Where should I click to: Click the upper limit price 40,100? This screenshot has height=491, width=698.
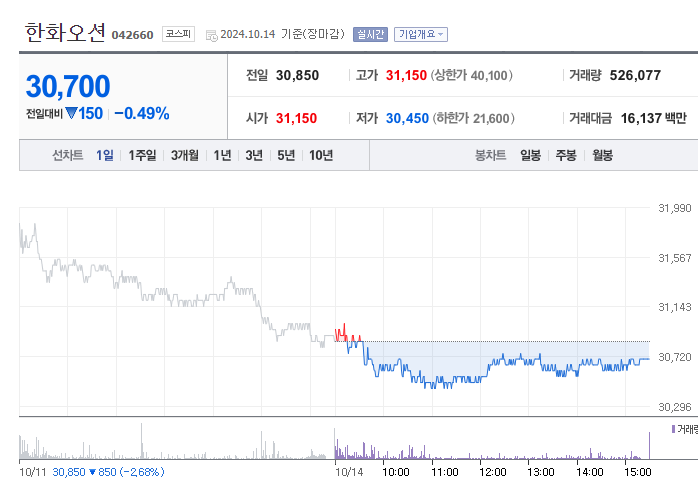click(x=489, y=75)
